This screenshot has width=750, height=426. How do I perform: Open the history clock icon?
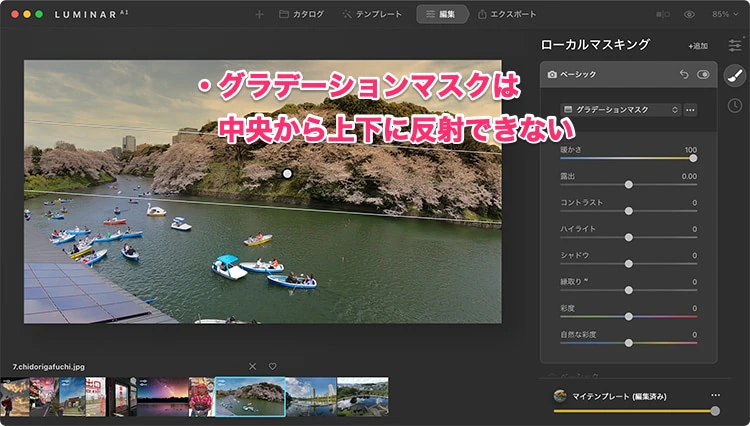click(735, 105)
